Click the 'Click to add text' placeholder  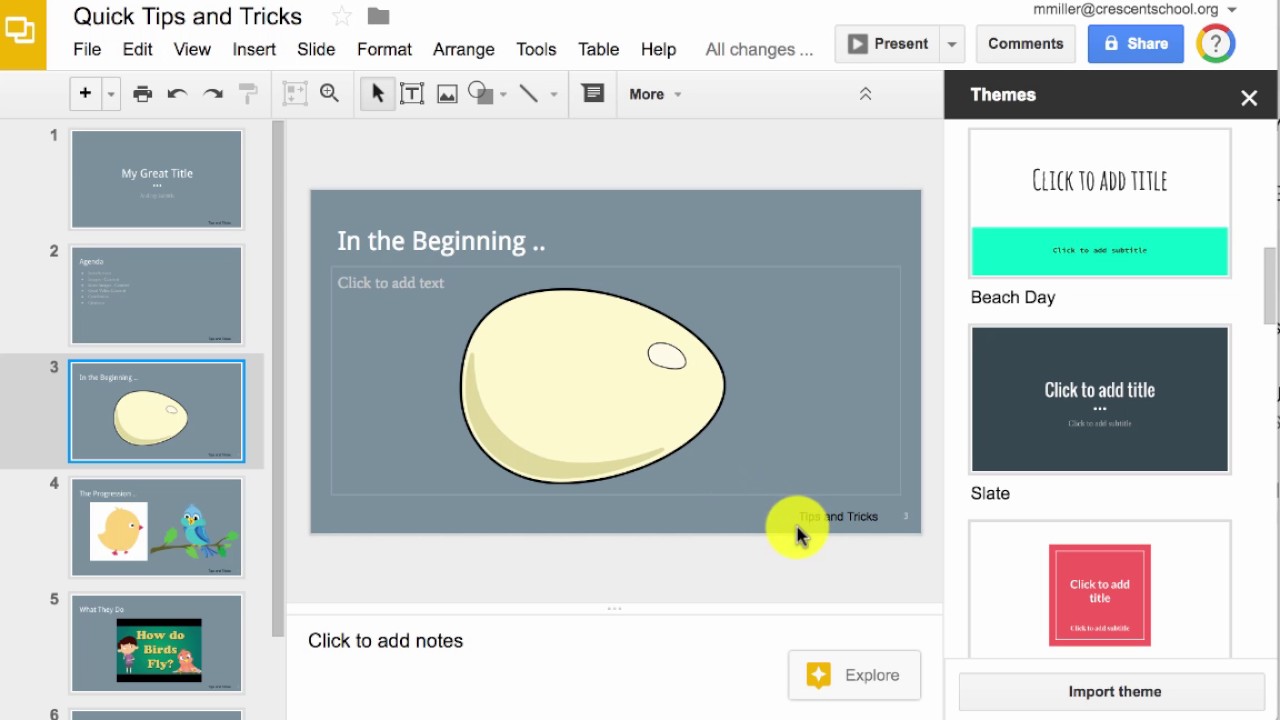point(391,283)
